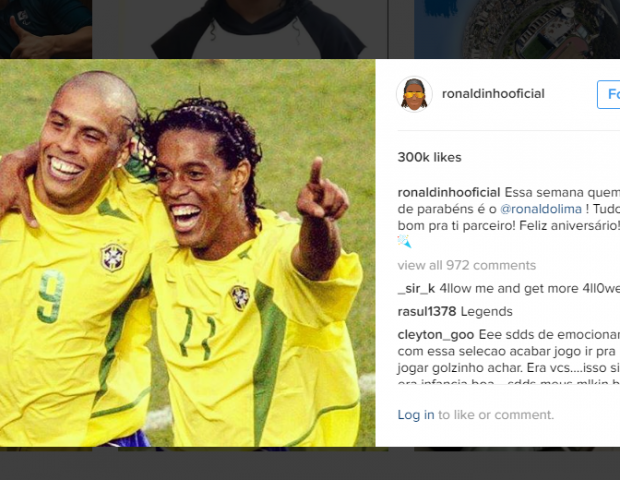This screenshot has height=480, width=620.
Task: Open the ronaldinhooficial username header link
Action: point(493,94)
